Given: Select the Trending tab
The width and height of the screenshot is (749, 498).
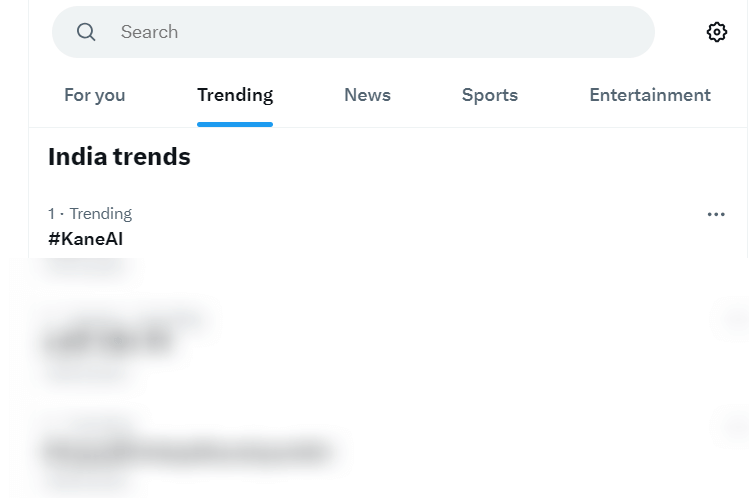Looking at the screenshot, I should click(x=235, y=95).
